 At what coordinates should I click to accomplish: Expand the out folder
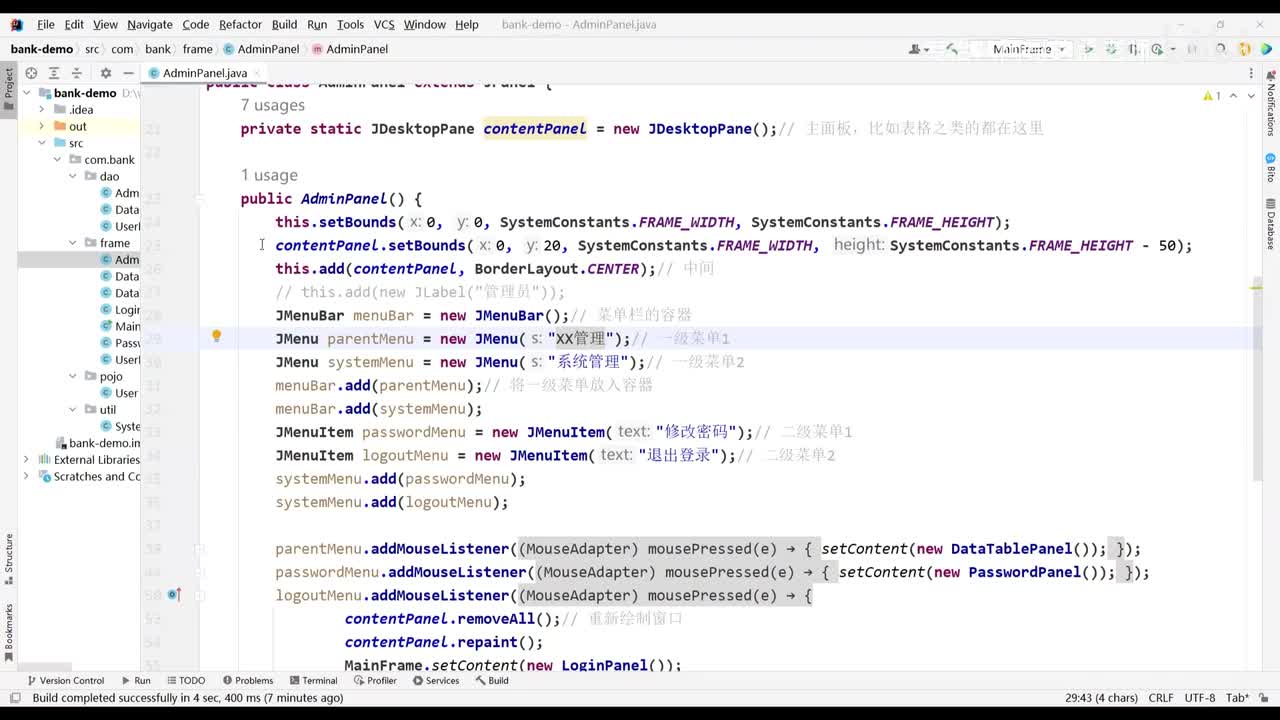coord(41,126)
